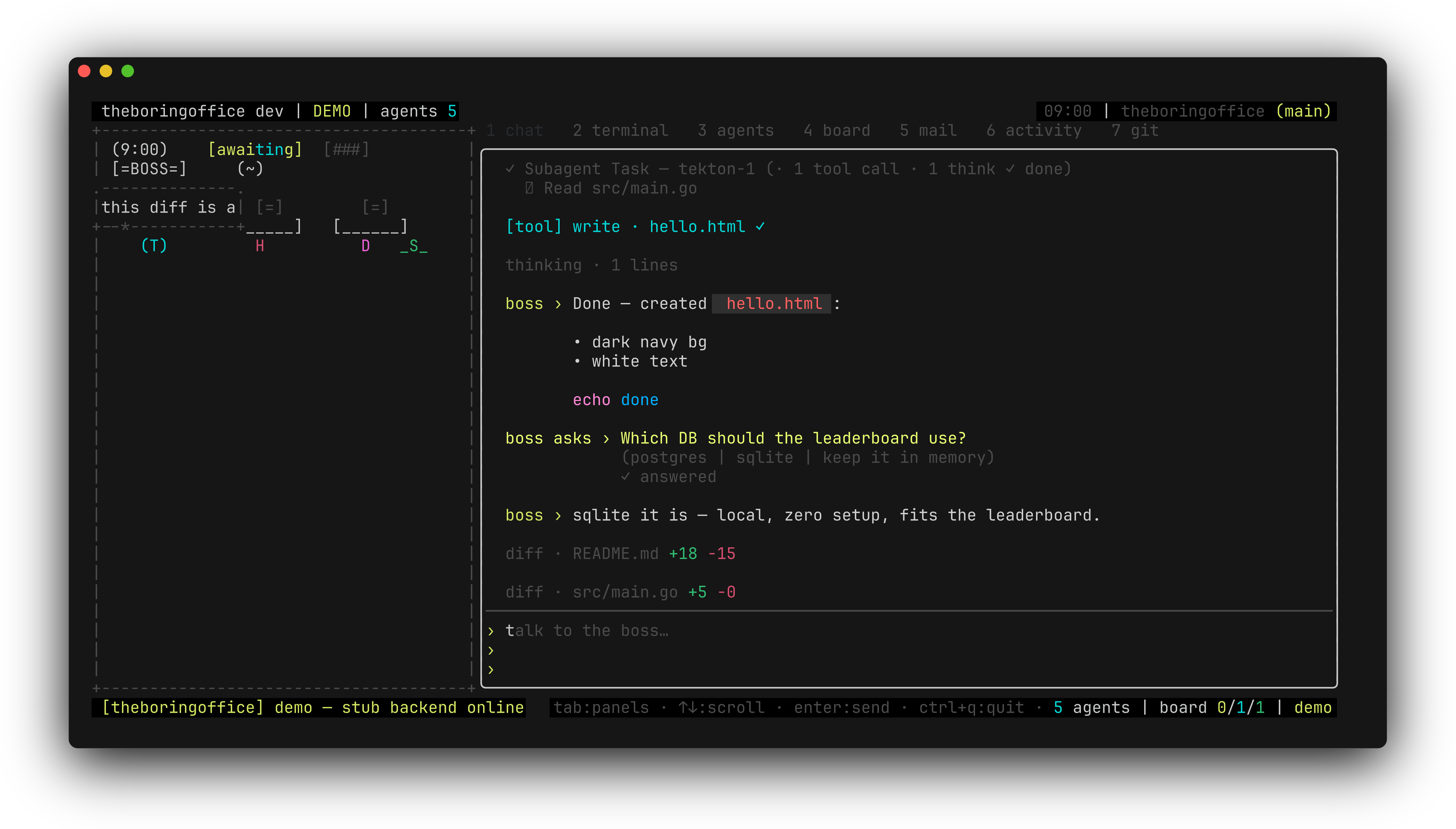Click 'agents 5' in the header bar
Screen dimensions: 1456x829
click(x=418, y=111)
